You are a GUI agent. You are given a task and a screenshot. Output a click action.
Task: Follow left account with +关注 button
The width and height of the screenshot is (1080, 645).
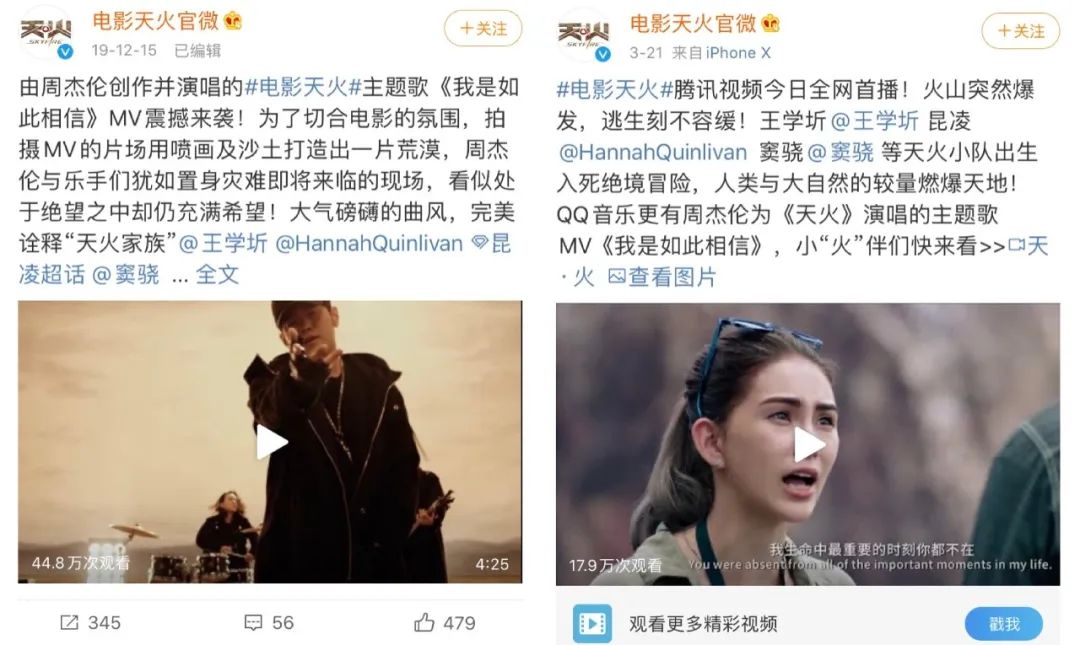coord(483,28)
